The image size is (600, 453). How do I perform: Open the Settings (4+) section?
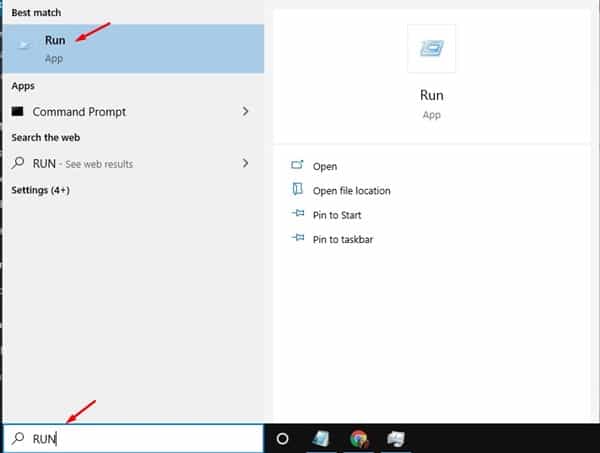click(40, 190)
